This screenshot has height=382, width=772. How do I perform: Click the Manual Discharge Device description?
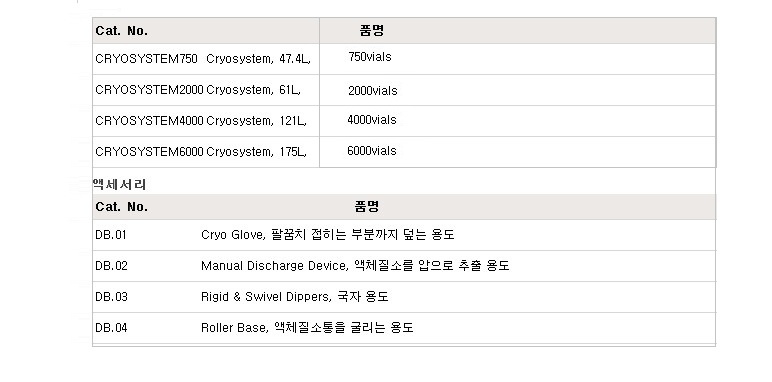click(x=355, y=266)
